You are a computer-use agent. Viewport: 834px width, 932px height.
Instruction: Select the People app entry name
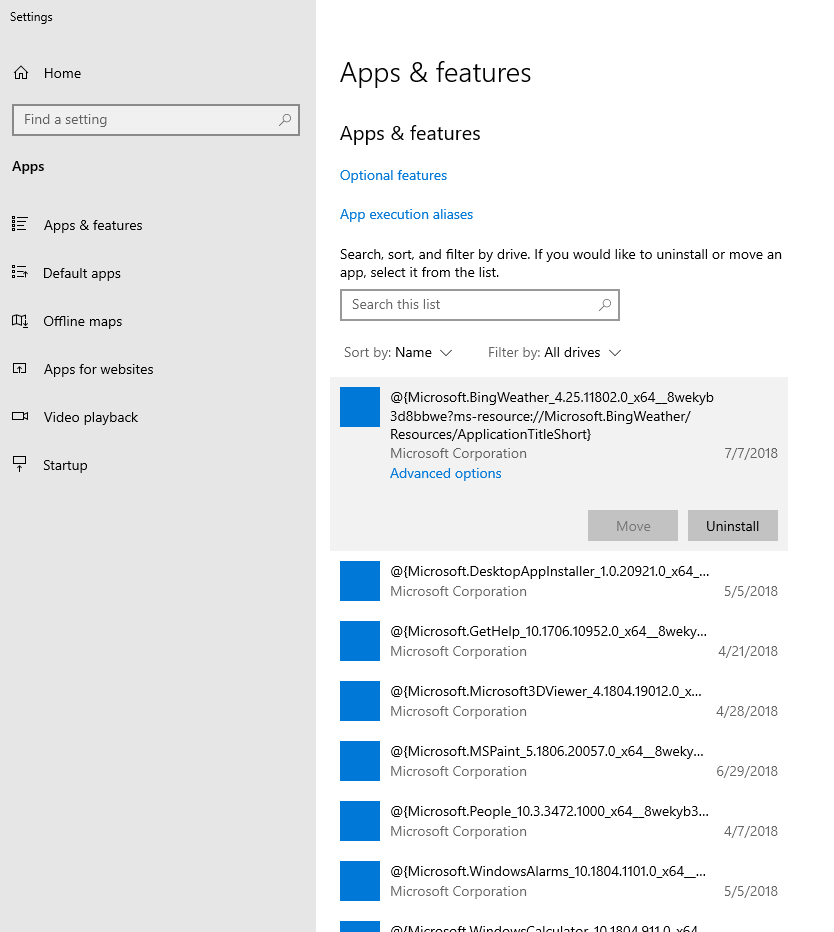point(549,811)
